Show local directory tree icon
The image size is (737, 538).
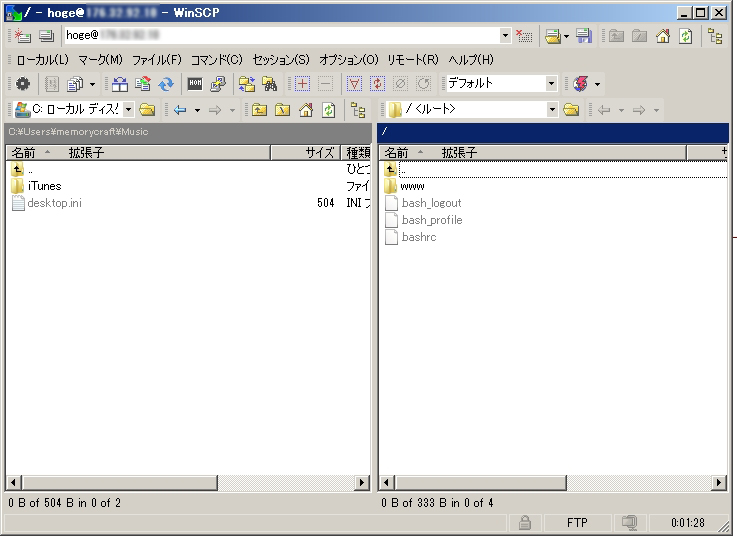click(x=358, y=110)
